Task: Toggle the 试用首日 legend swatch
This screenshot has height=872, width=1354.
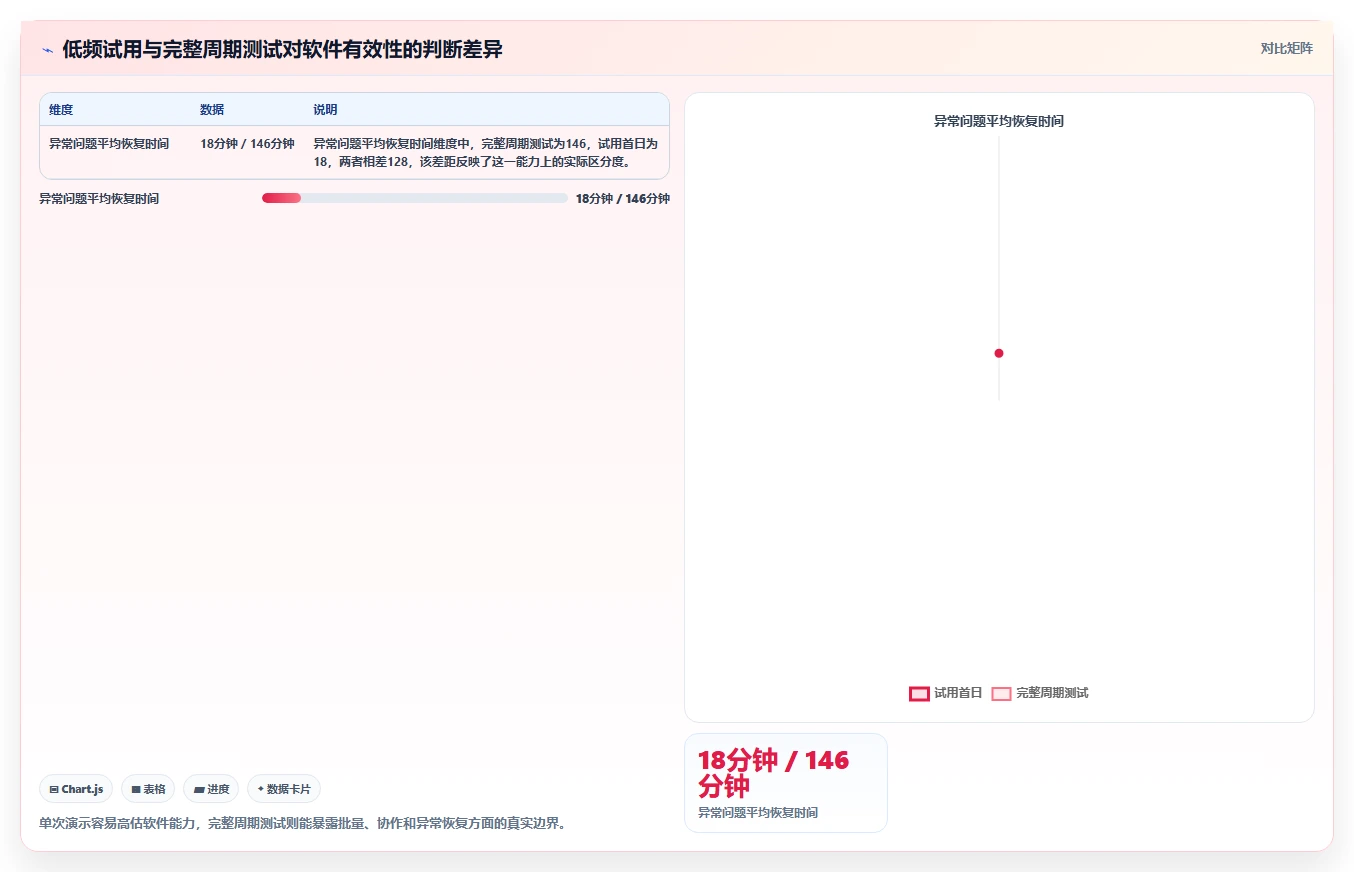Action: pos(919,694)
